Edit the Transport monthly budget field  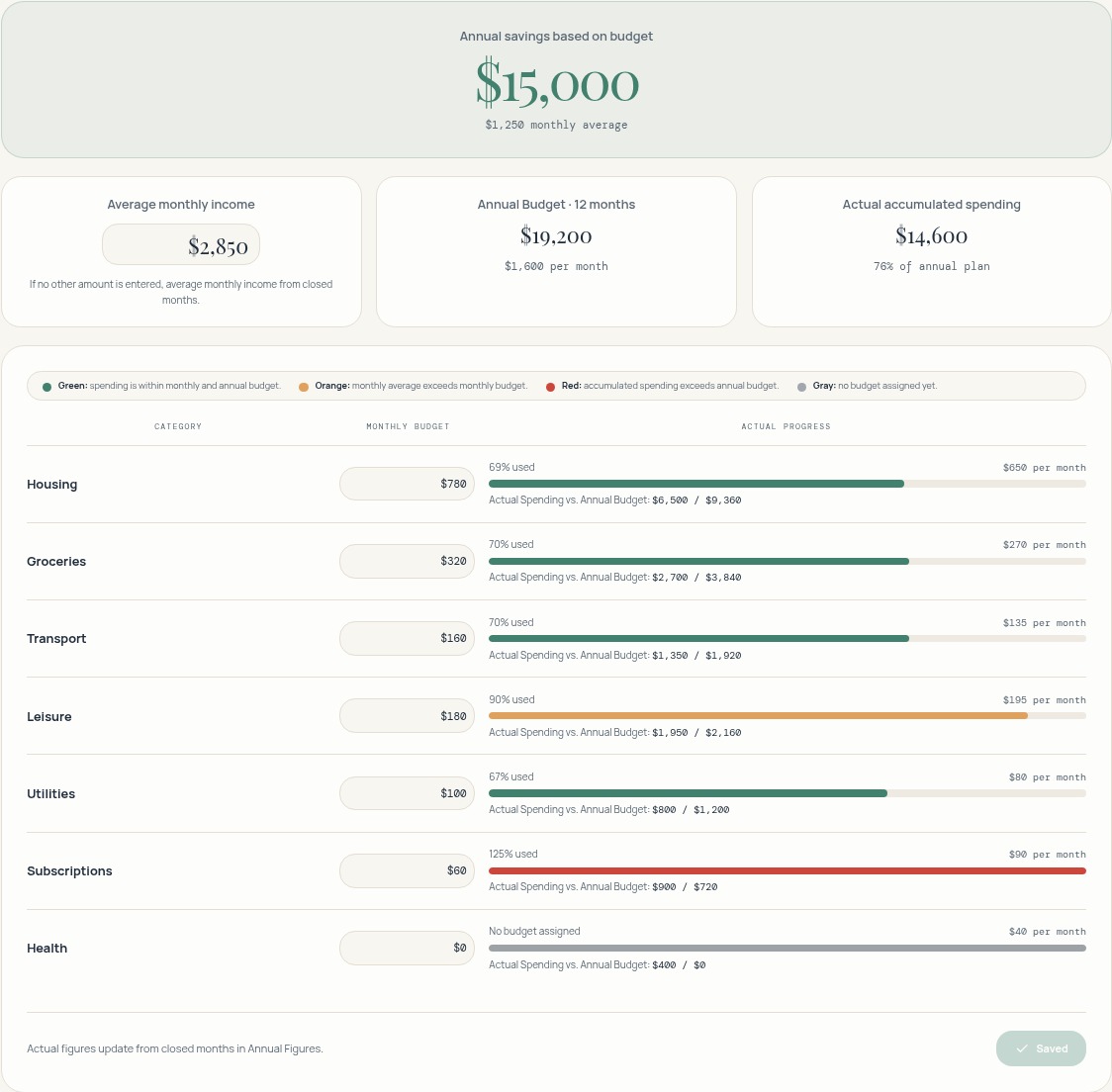coord(407,638)
